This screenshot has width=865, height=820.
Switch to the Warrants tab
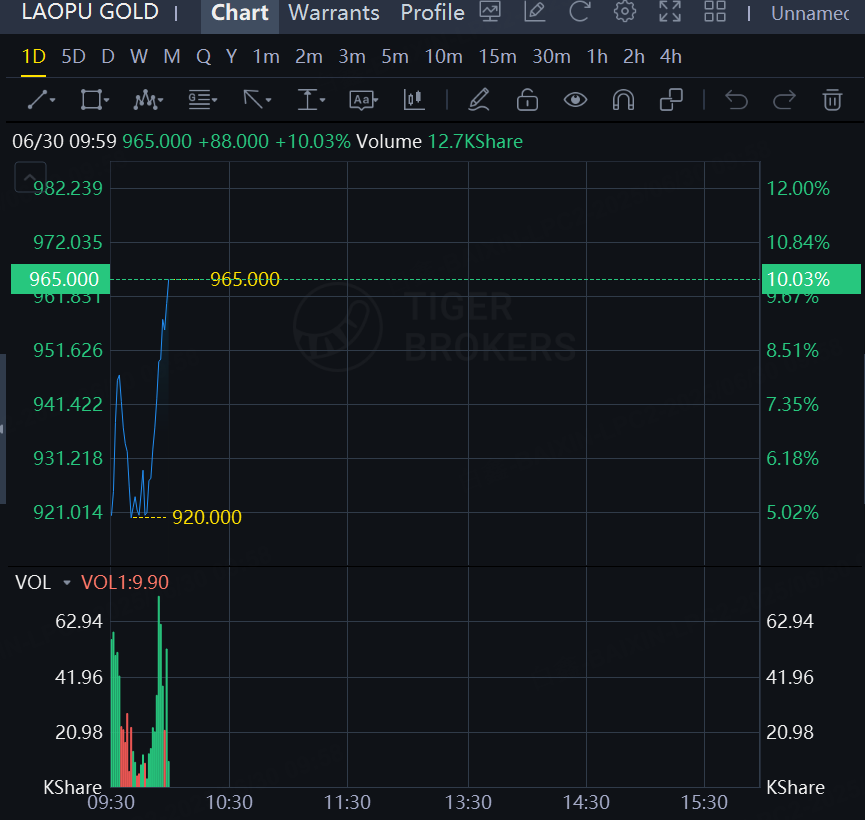pos(334,13)
